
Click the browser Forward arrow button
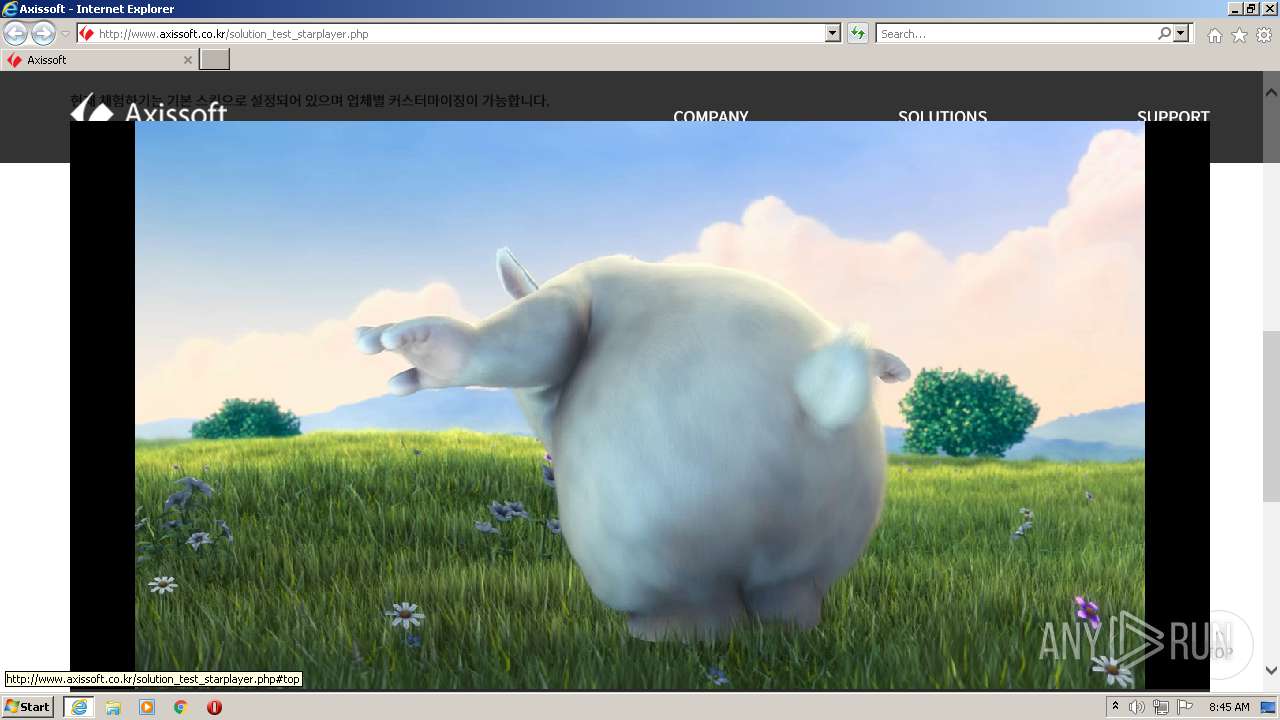click(43, 33)
